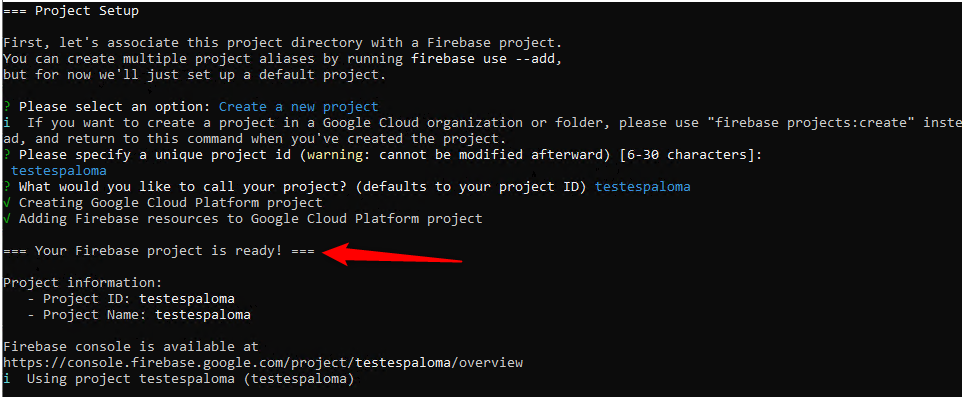Click the blue testespaloma project id answer line
The image size is (962, 397).
pos(59,171)
